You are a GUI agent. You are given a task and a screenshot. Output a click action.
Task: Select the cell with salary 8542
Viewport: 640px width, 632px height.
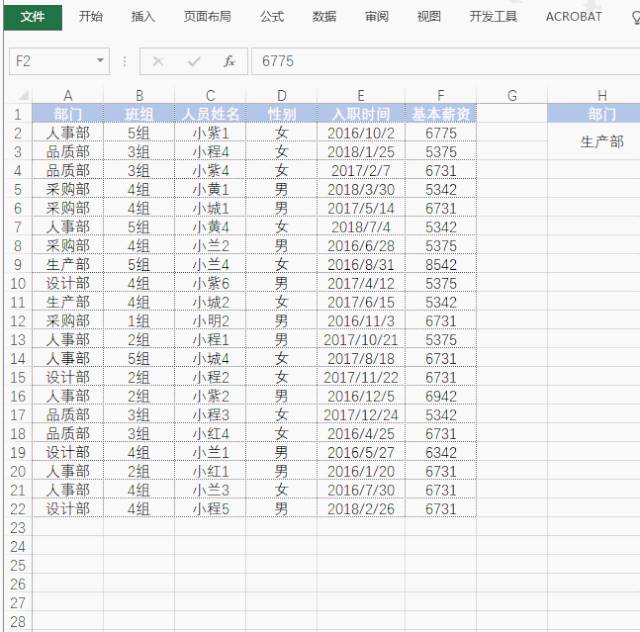[440, 265]
